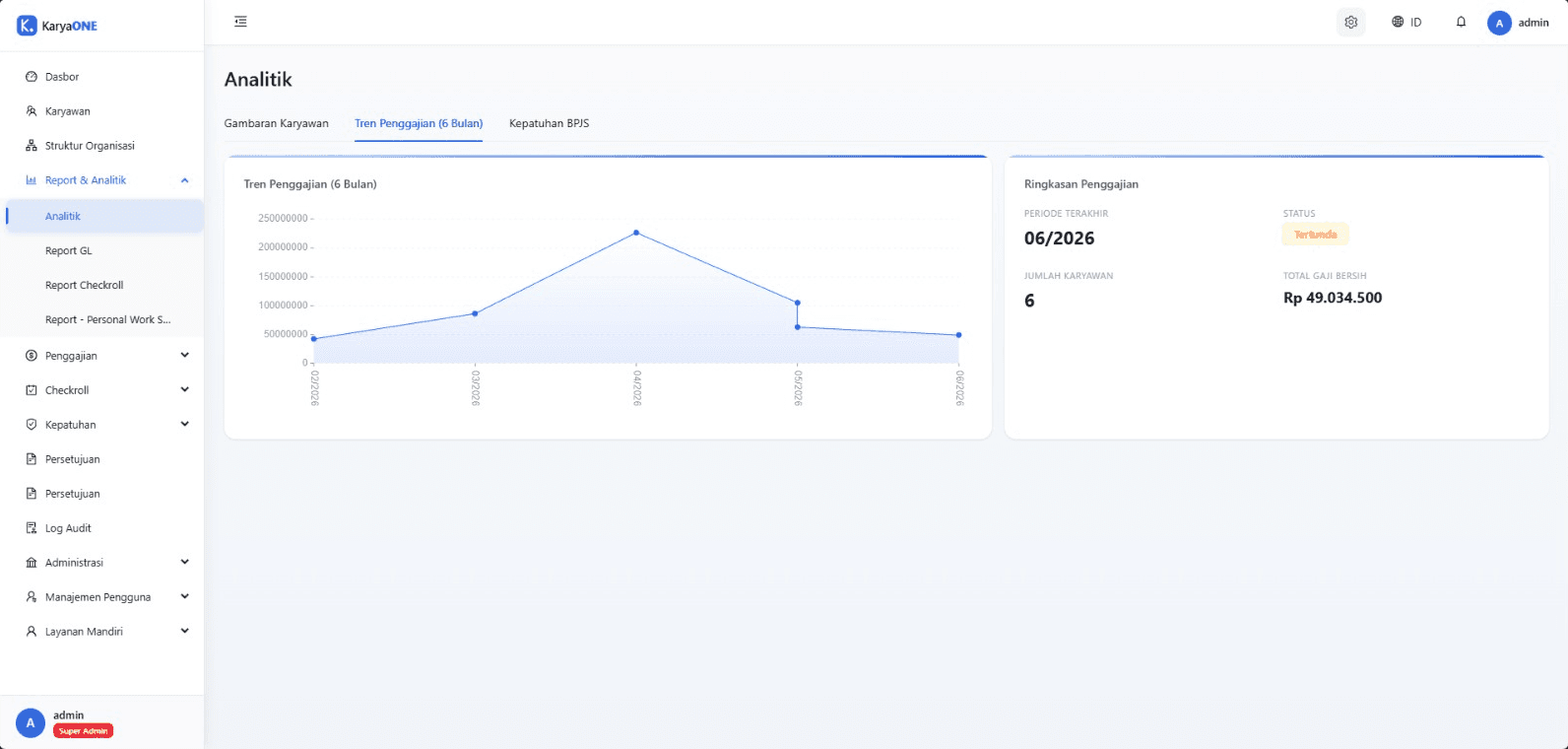Click the Karyawan people icon
This screenshot has width=1568, height=749.
[x=32, y=111]
